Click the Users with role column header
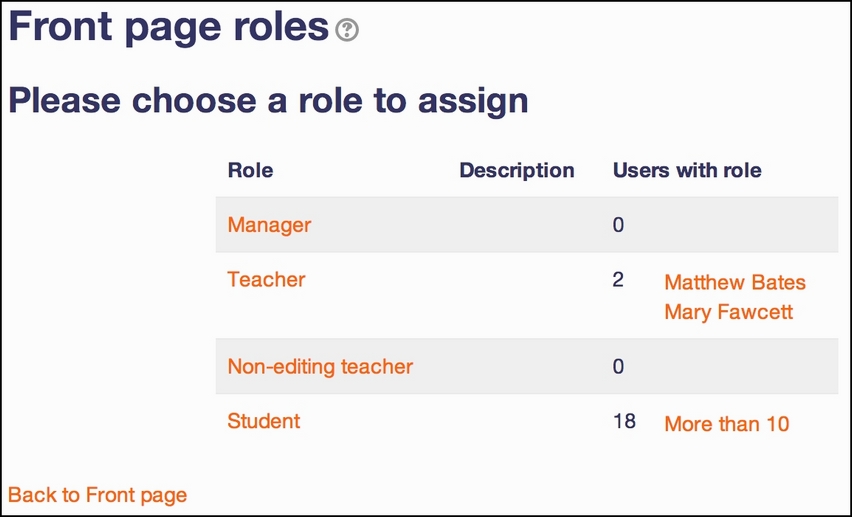 coord(687,171)
